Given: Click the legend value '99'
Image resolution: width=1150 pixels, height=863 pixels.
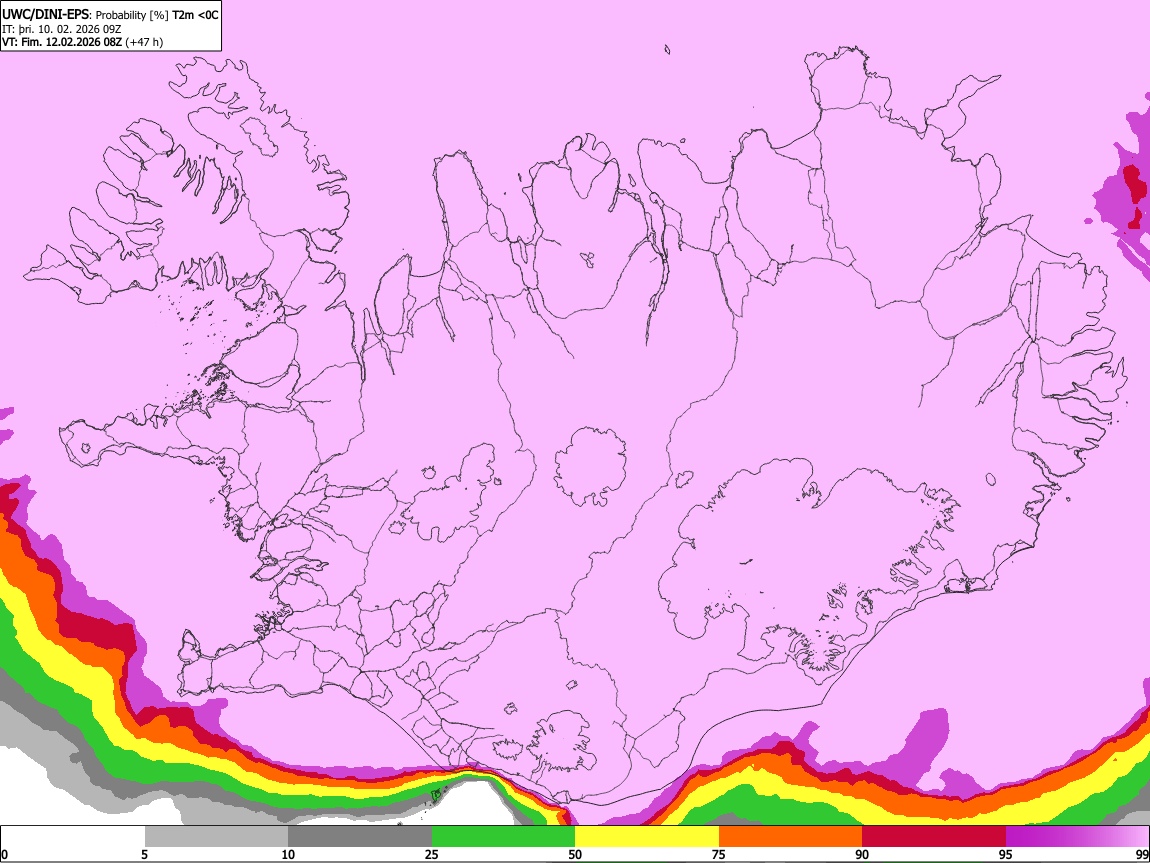Looking at the screenshot, I should 1142,854.
